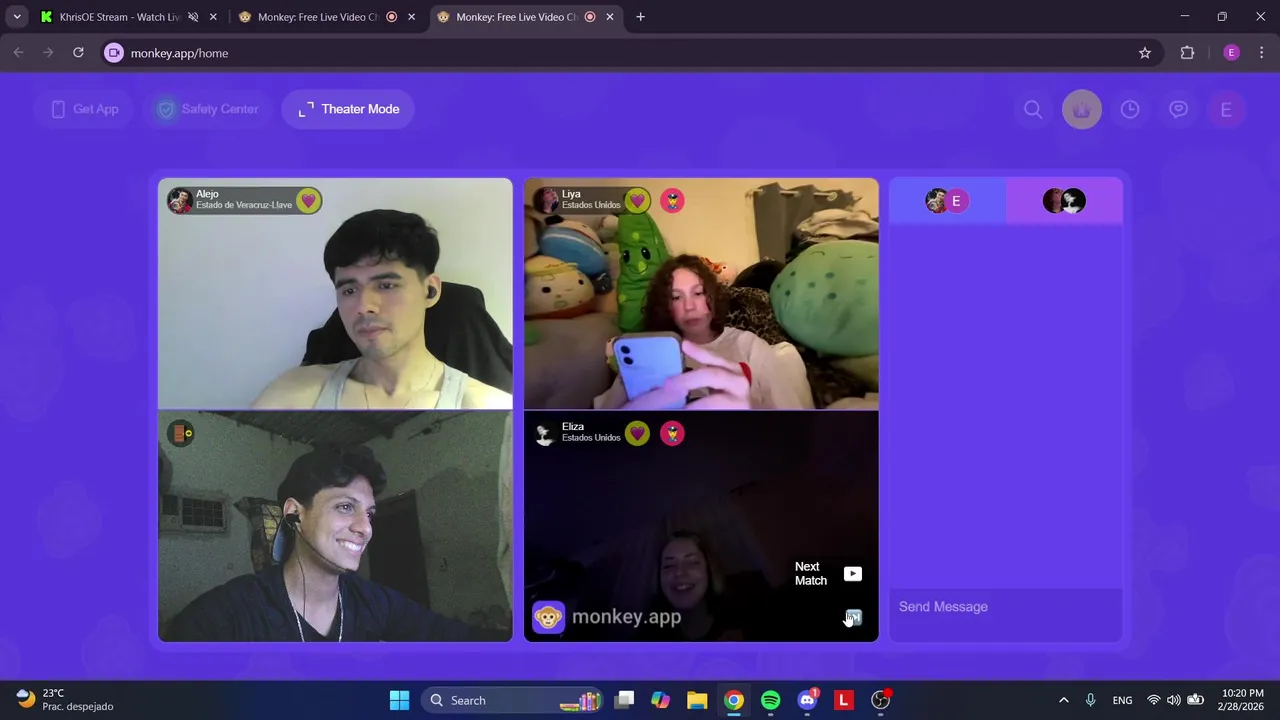
Task: Open the volume tray control
Action: pos(1173,700)
